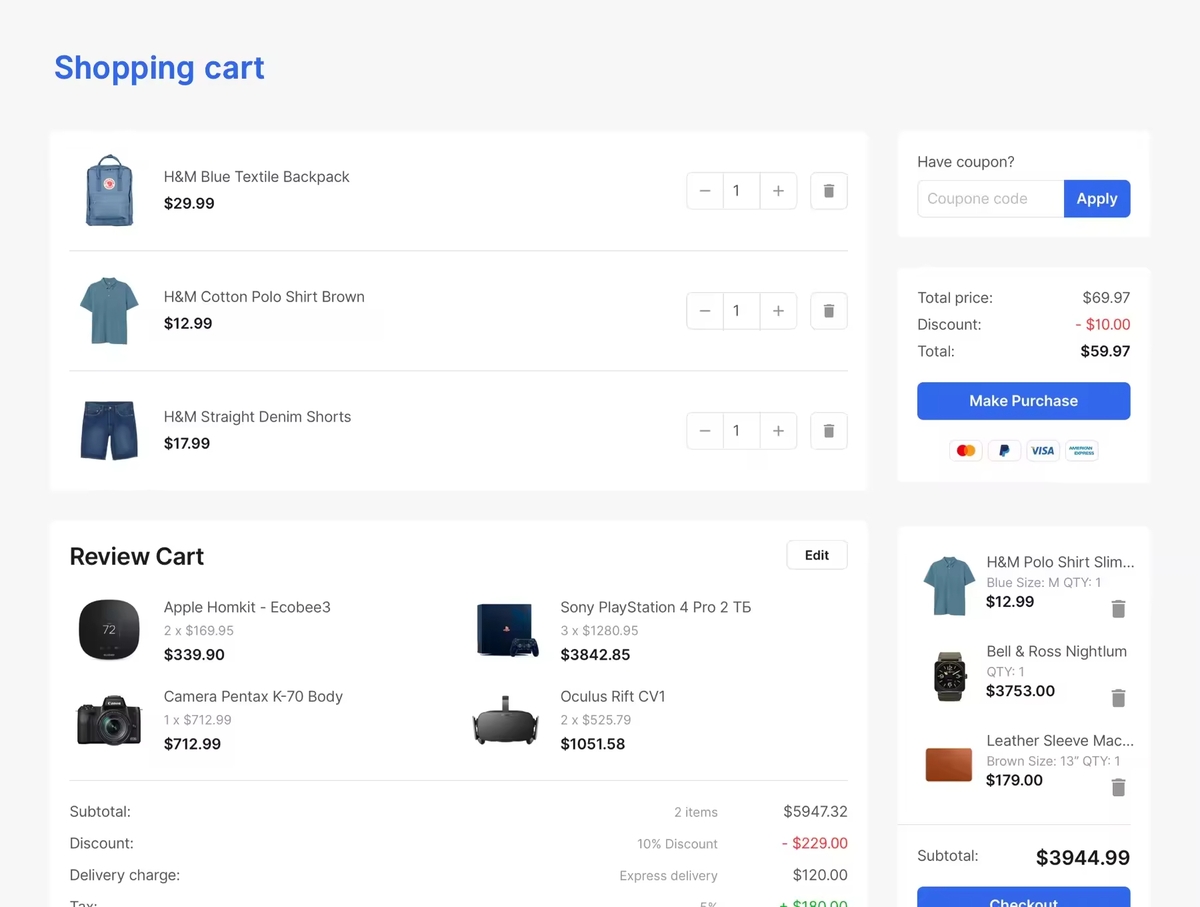This screenshot has height=907, width=1200.
Task: Pick the American Express payment icon
Action: tap(1081, 451)
